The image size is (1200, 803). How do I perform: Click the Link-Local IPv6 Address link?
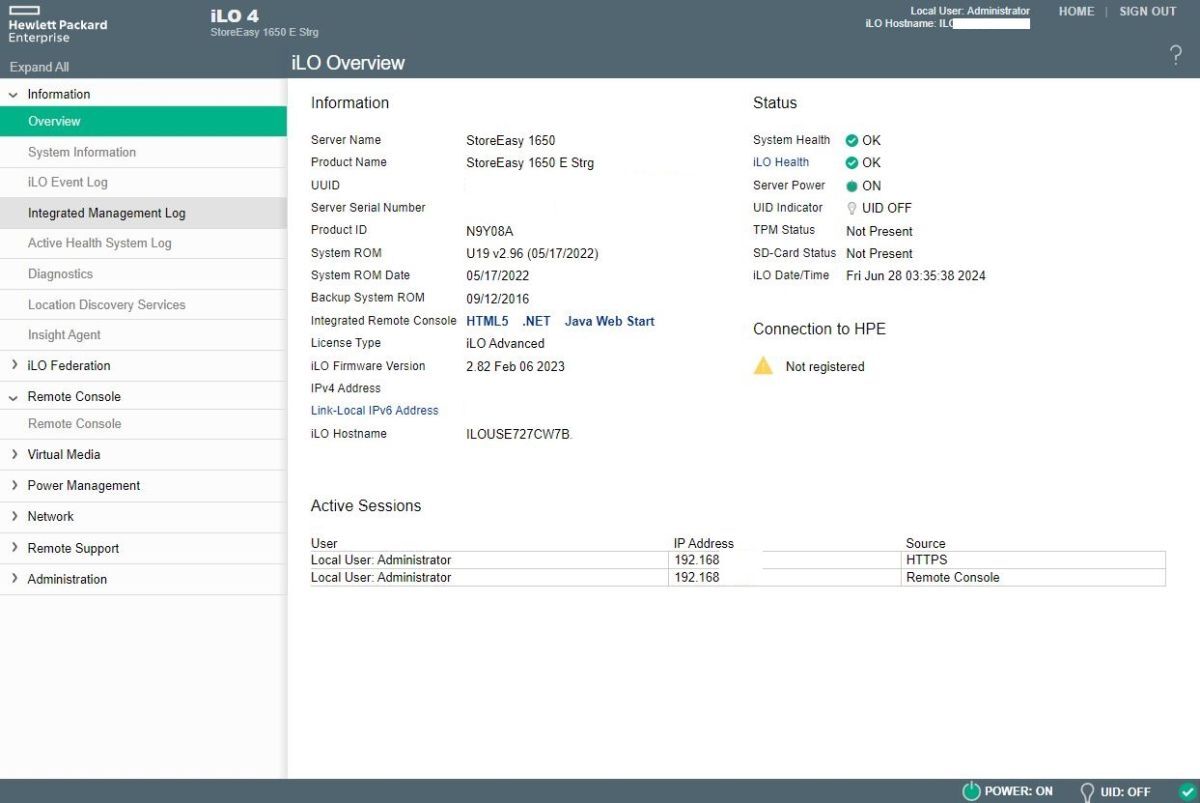tap(374, 410)
